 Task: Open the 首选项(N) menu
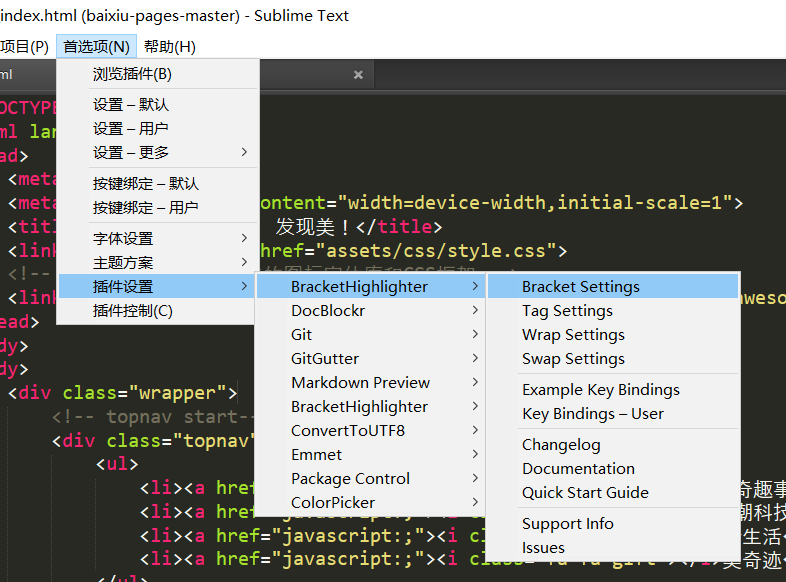(x=96, y=46)
